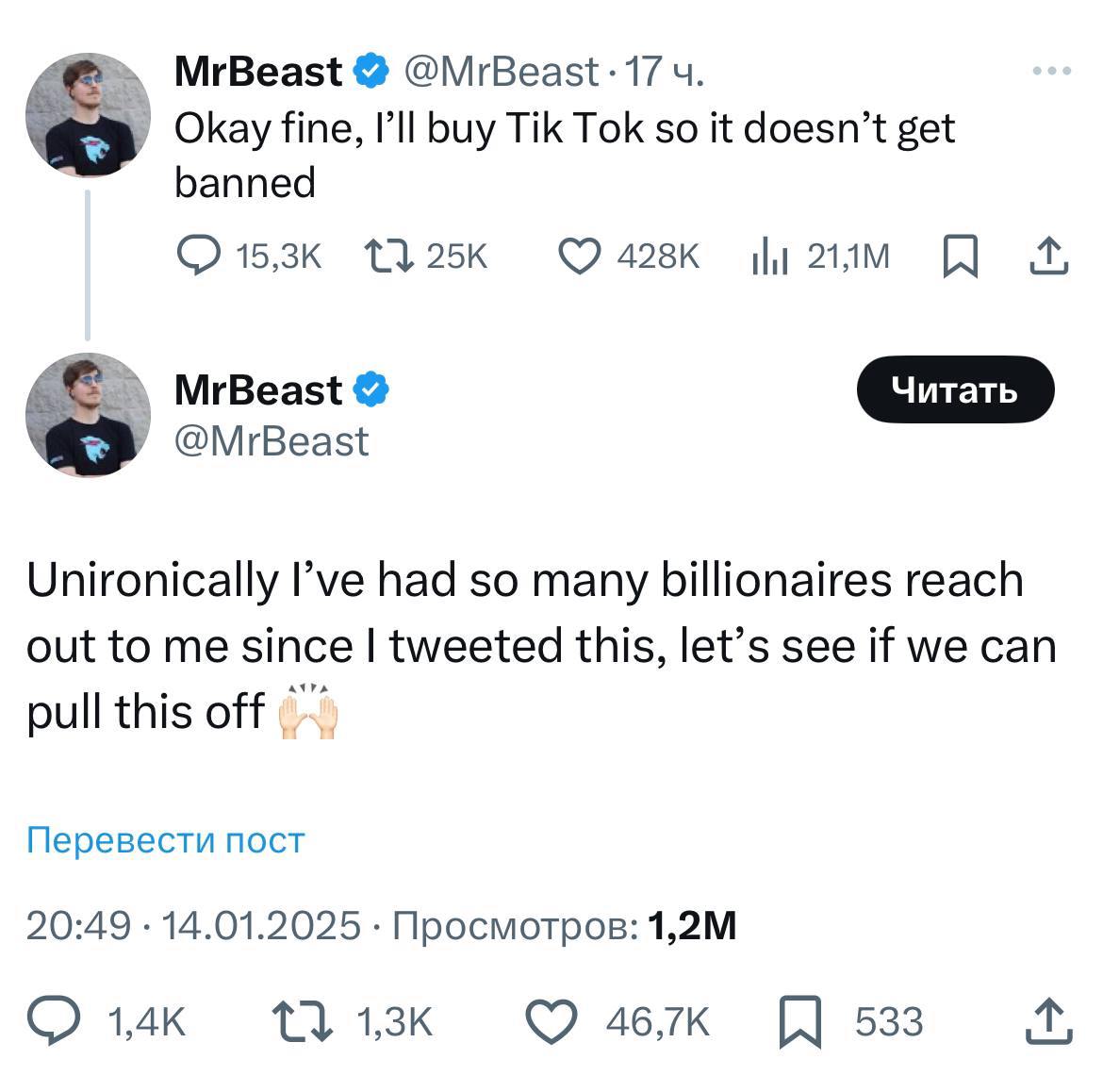Image resolution: width=1103 pixels, height=1092 pixels.
Task: Click the MrBeast name in top tweet
Action: coord(257,72)
